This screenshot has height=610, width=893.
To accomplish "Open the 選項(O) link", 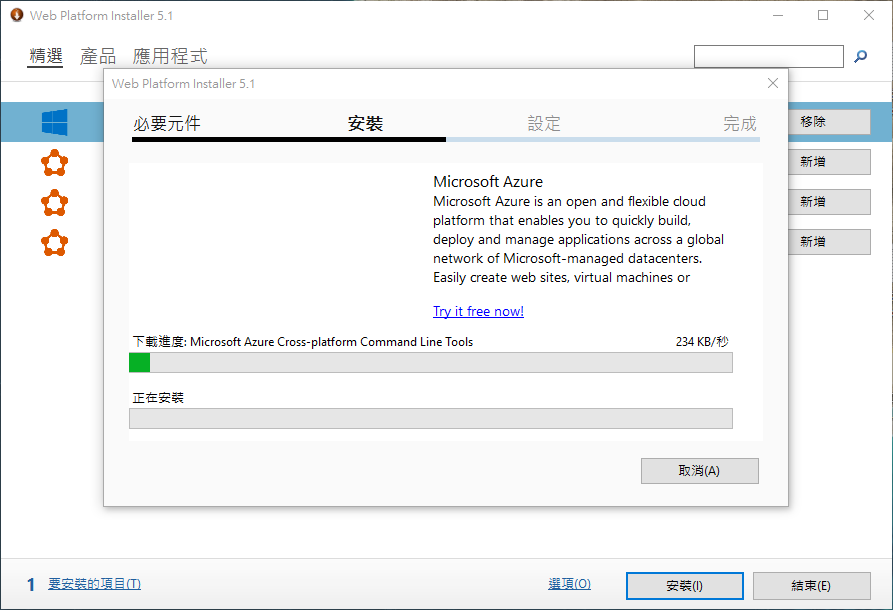I will [x=570, y=584].
